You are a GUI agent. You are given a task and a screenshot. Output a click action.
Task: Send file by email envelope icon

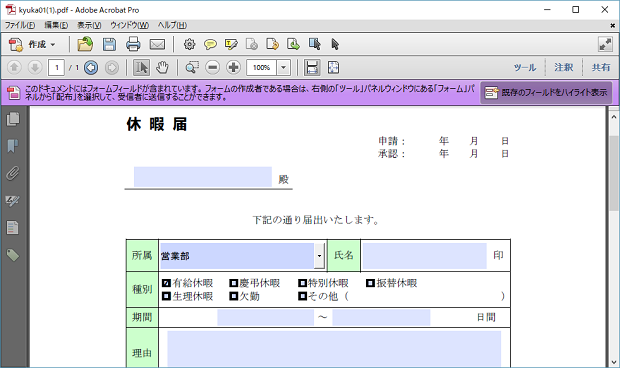157,44
